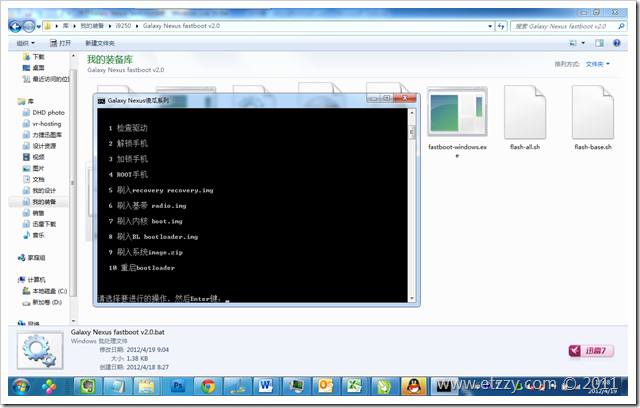
Task: Click the 我的装备 breadcrumb in address bar
Action: tap(92, 26)
